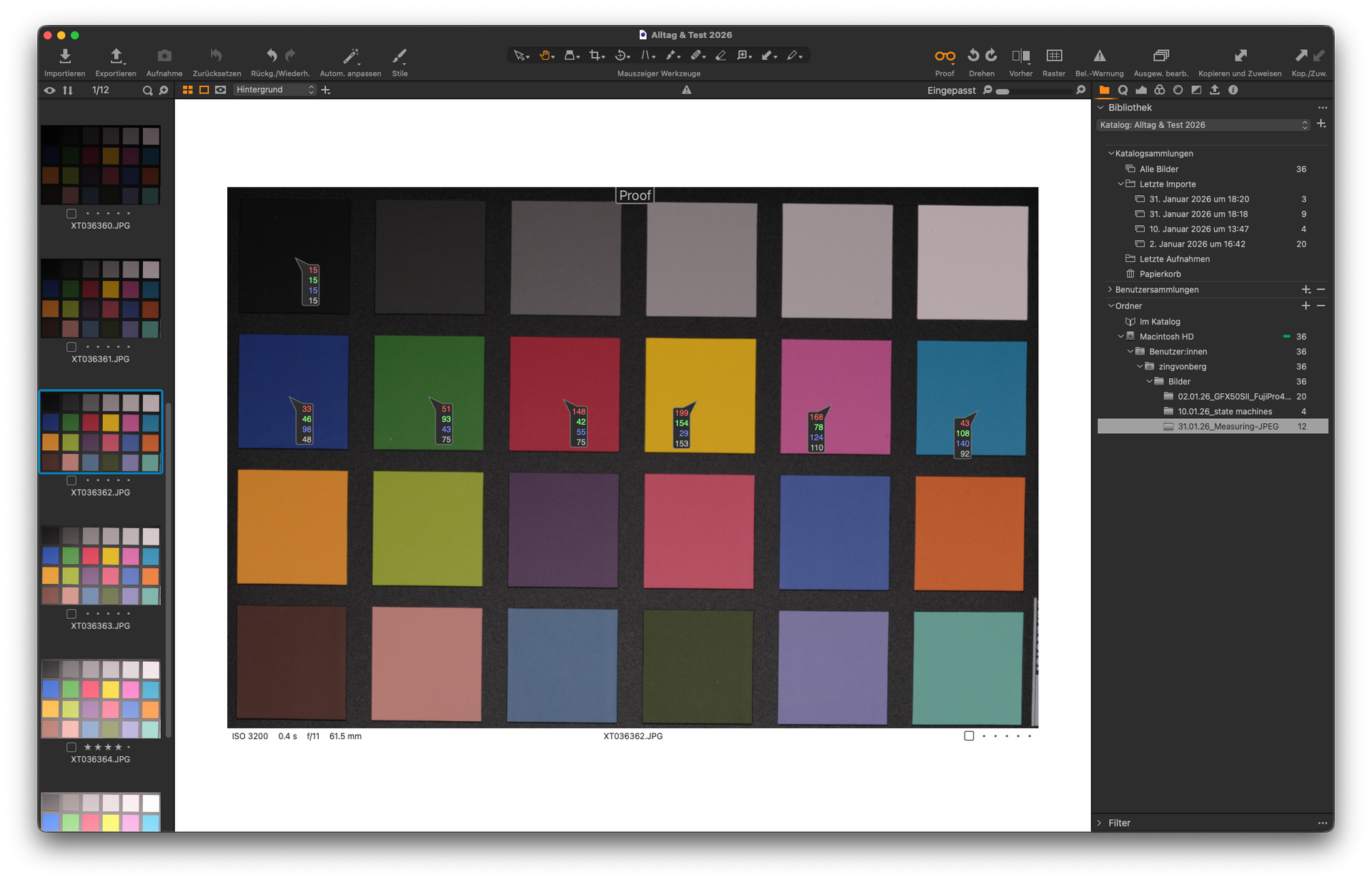The width and height of the screenshot is (1372, 882).
Task: Toggle checkbox under XT036362.JPG thumbnail
Action: pos(71,480)
